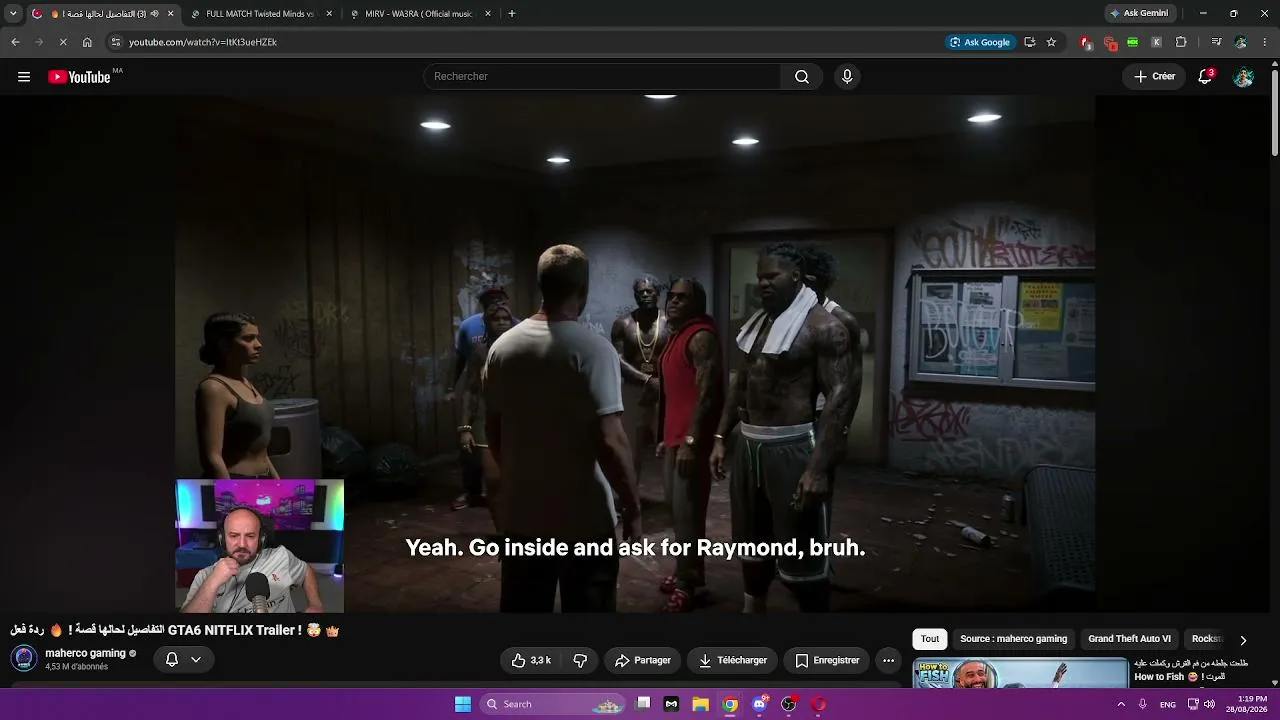Screen dimensions: 1280x720
Task: Open Chrome media controls
Action: (1216, 42)
